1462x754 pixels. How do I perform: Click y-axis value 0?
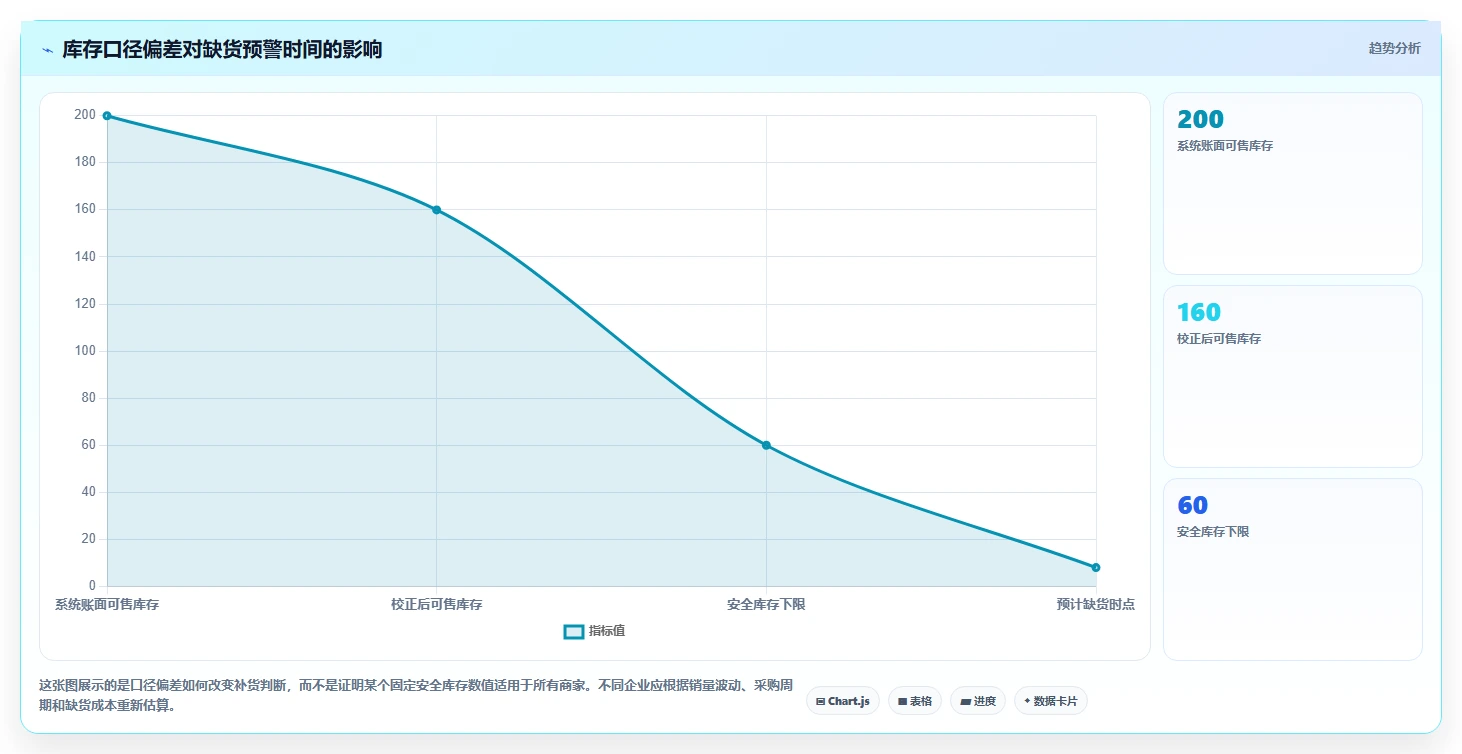tap(92, 585)
